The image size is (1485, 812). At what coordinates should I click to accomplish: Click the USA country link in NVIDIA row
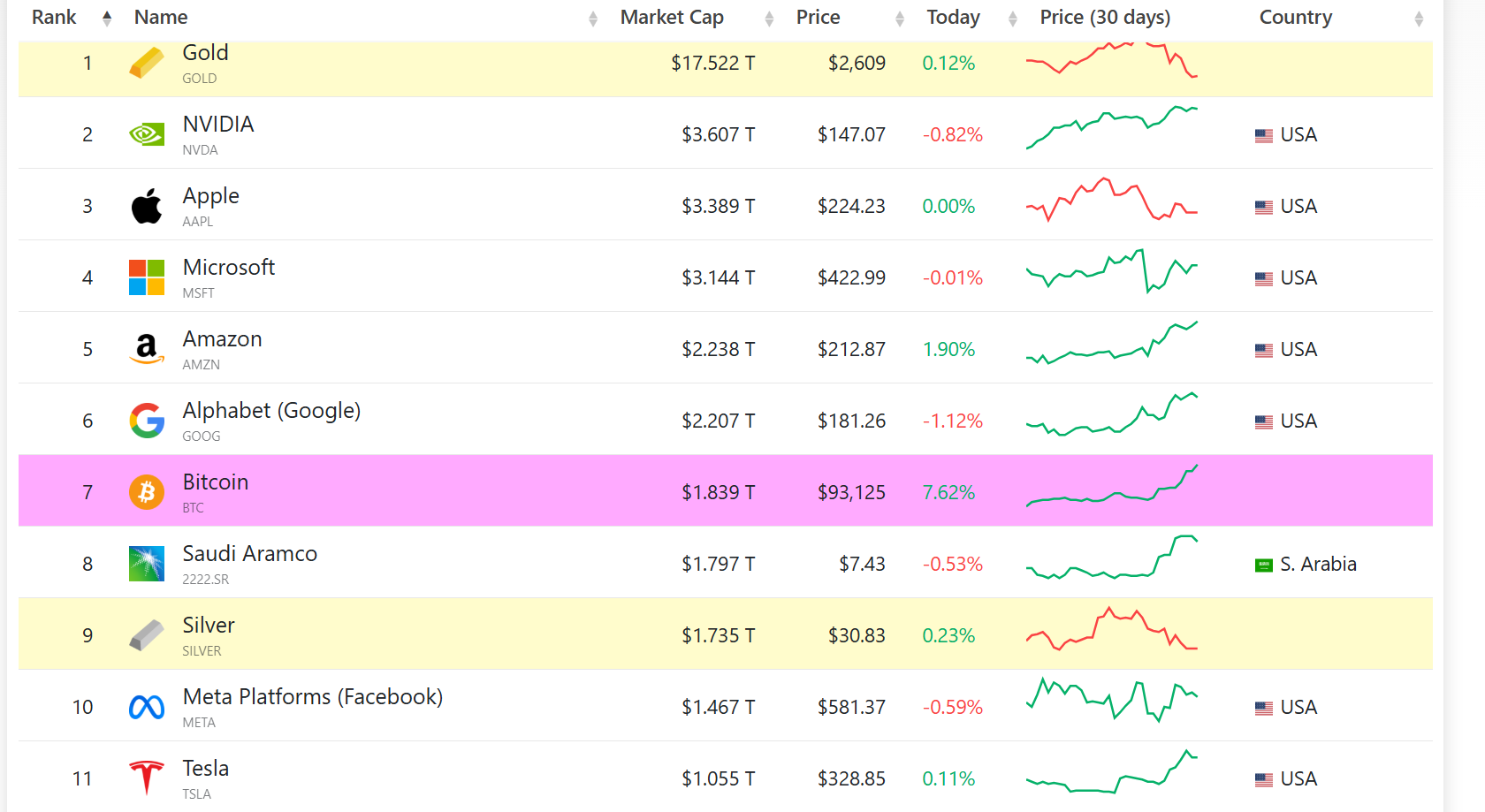[x=1298, y=134]
